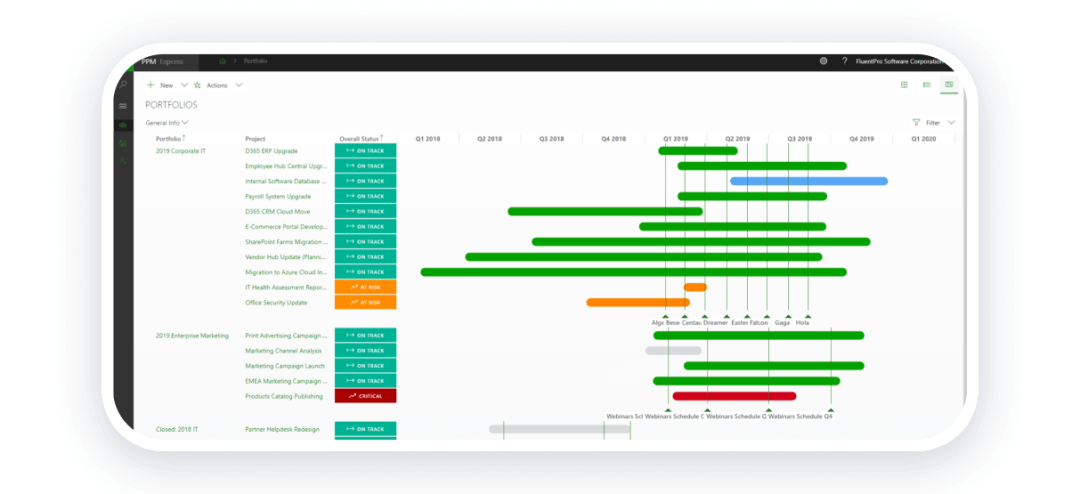Image resolution: width=1080 pixels, height=494 pixels.
Task: Switch to the list view icon
Action: 926,85
